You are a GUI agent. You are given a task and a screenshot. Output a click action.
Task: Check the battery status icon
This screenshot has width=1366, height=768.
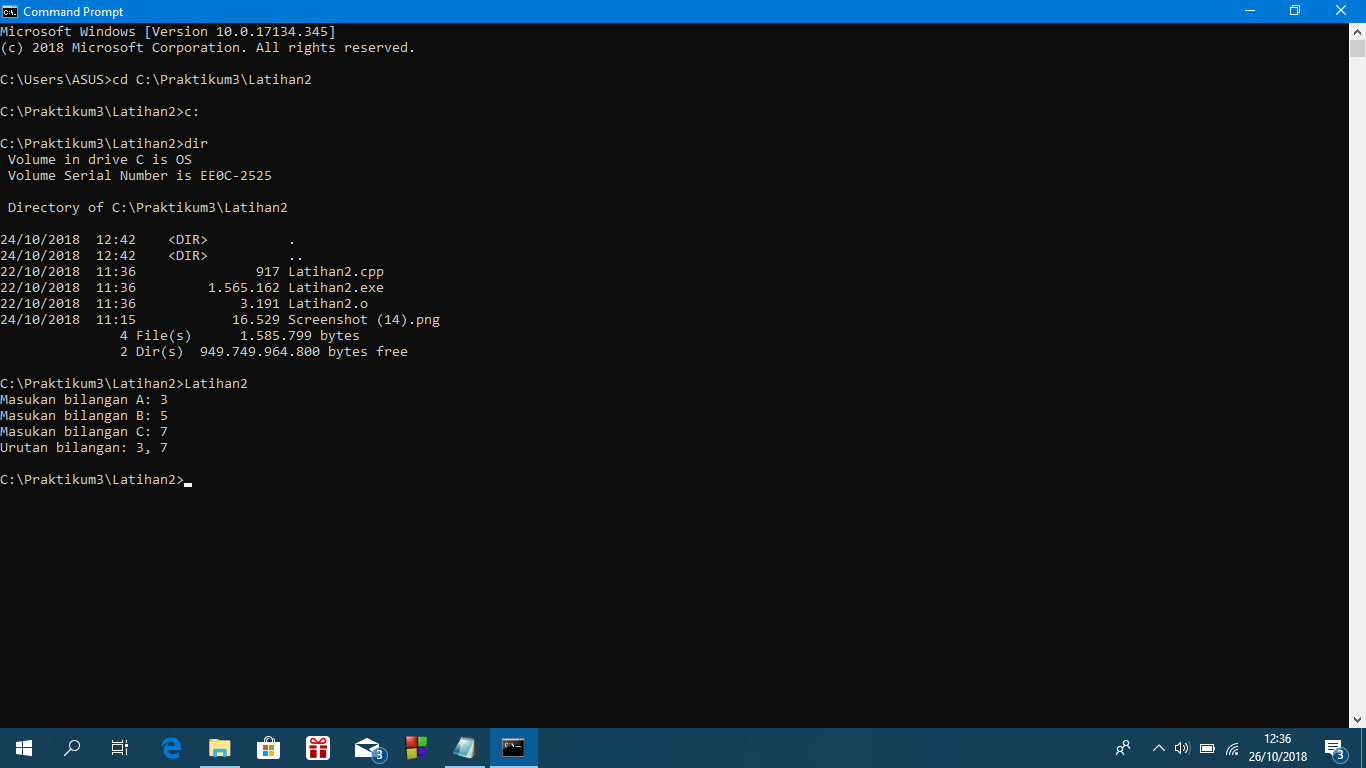coord(1207,748)
